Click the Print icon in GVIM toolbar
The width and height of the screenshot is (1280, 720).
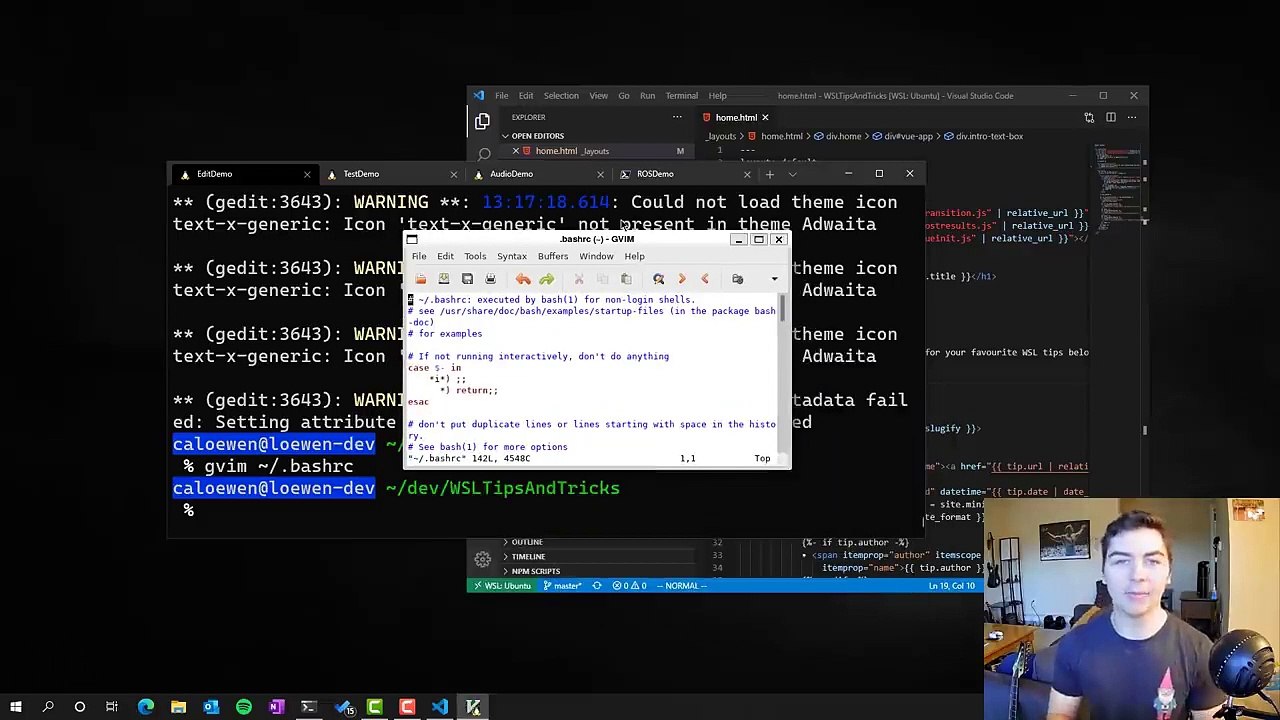tap(490, 279)
